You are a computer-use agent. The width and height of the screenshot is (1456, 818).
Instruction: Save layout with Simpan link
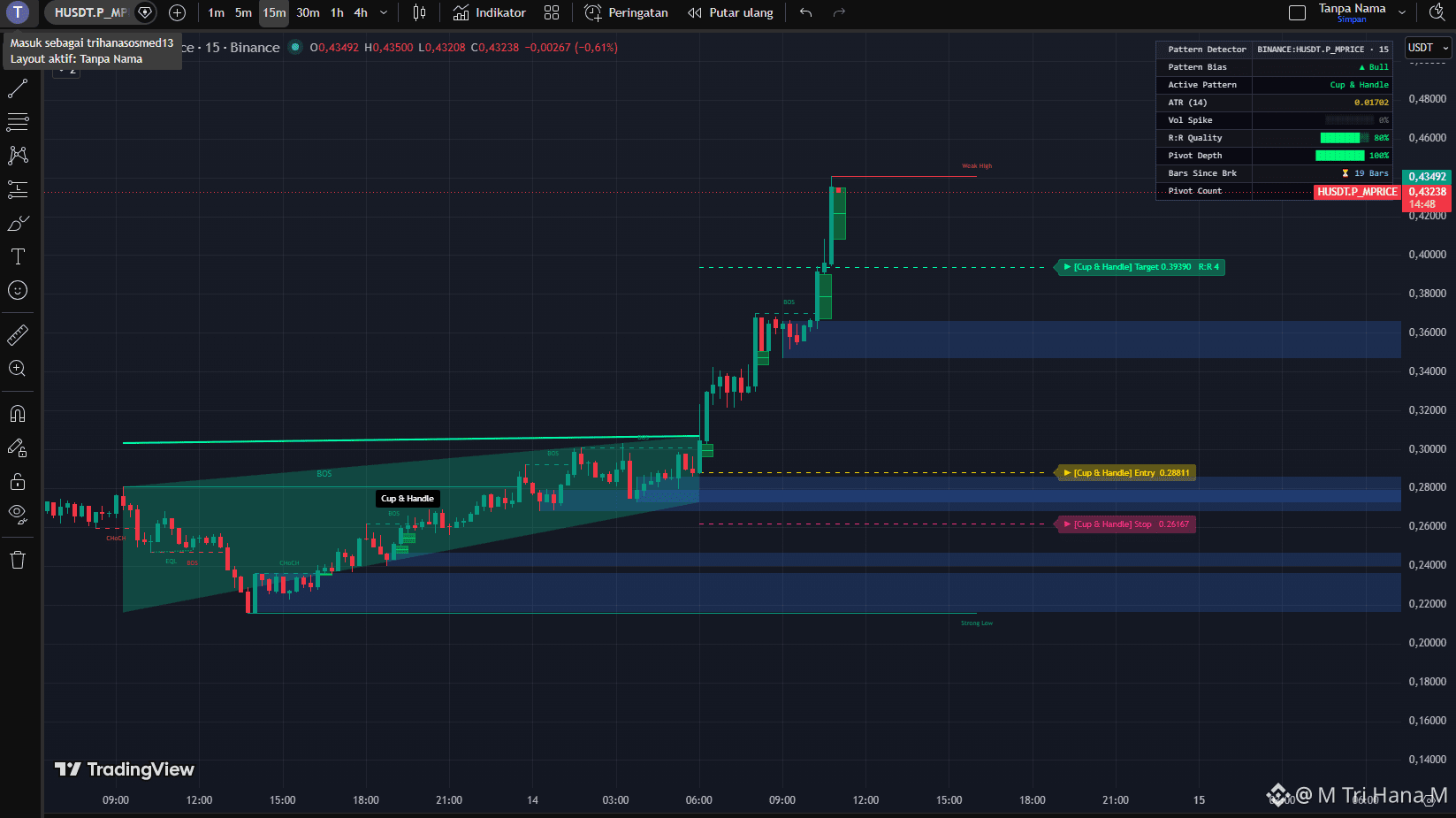[x=1352, y=19]
